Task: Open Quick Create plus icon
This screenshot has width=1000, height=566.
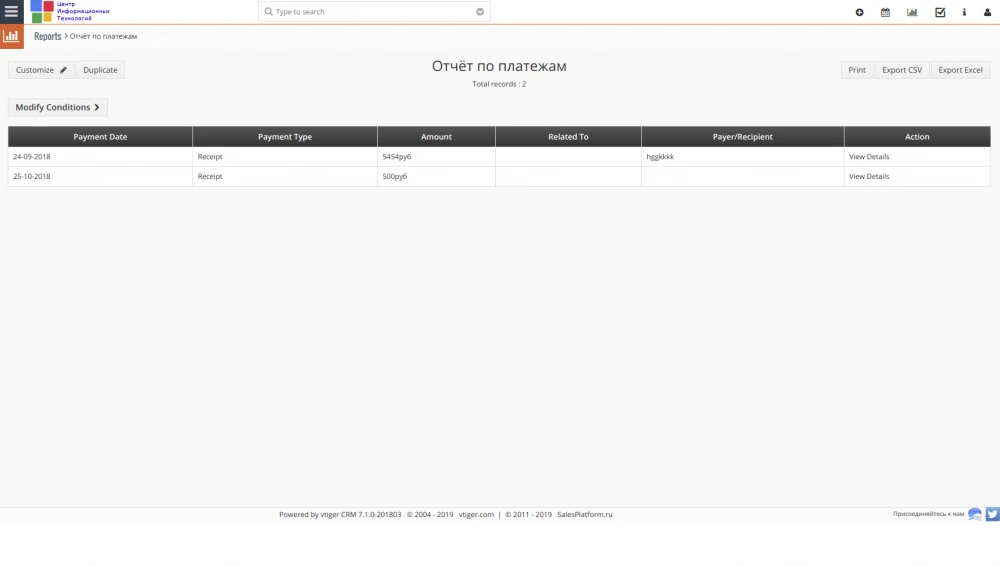Action: (859, 12)
